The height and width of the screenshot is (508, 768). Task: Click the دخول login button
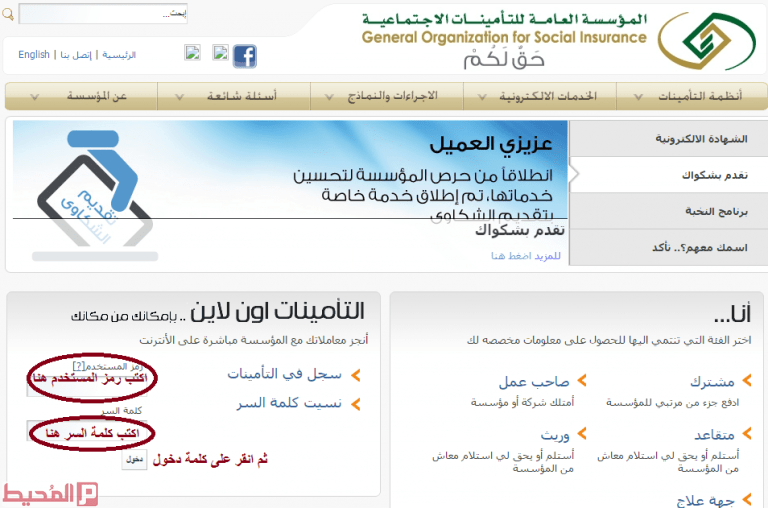click(x=134, y=460)
